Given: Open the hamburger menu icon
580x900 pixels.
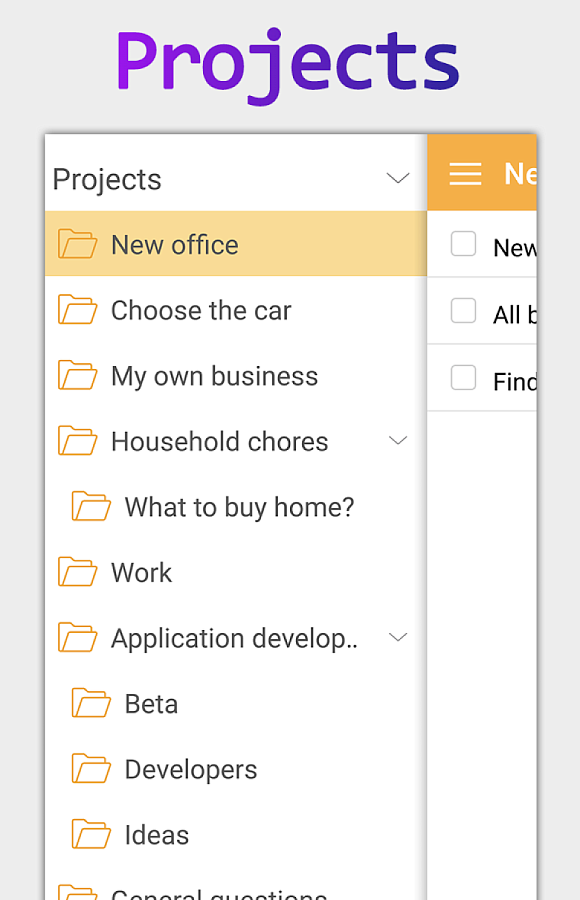Looking at the screenshot, I should click(465, 173).
